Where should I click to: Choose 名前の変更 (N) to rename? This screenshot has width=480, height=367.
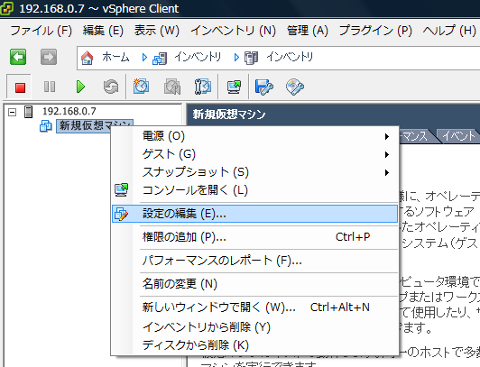click(255, 284)
